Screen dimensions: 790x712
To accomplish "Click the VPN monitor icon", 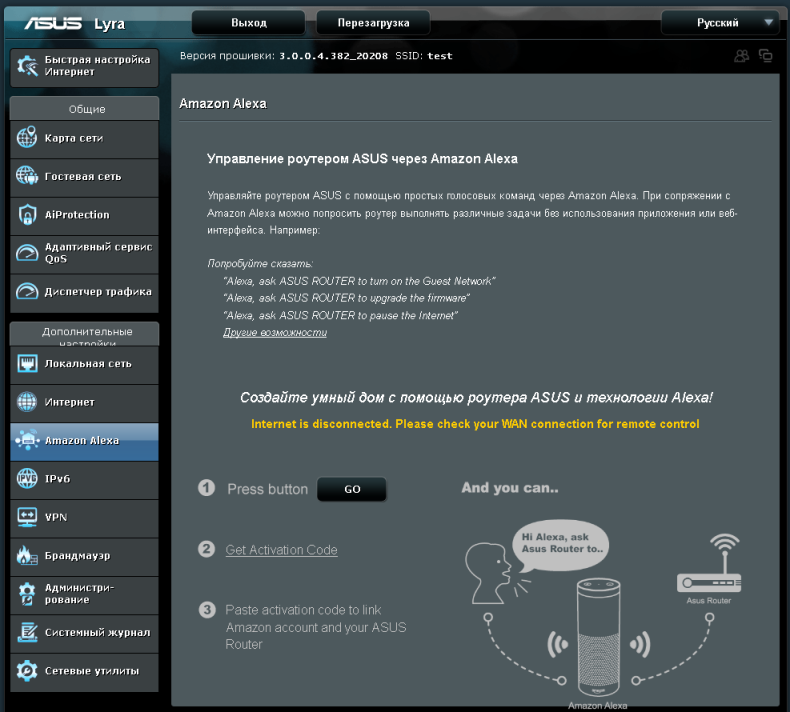I will (x=27, y=517).
